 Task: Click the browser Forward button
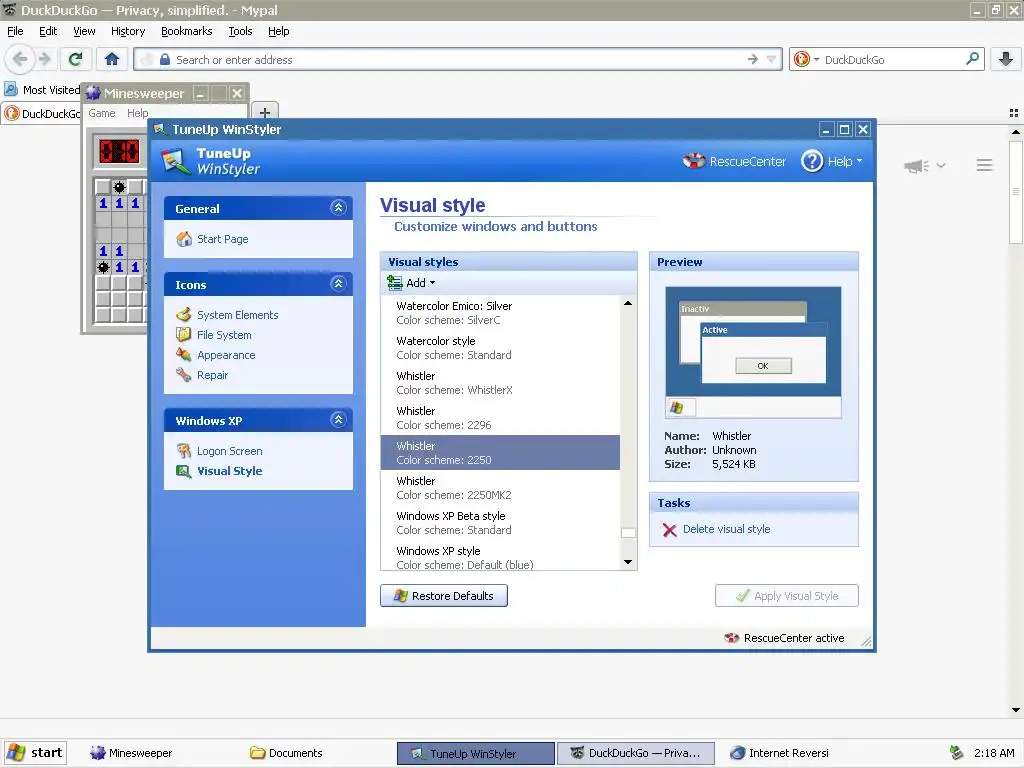pyautogui.click(x=44, y=59)
